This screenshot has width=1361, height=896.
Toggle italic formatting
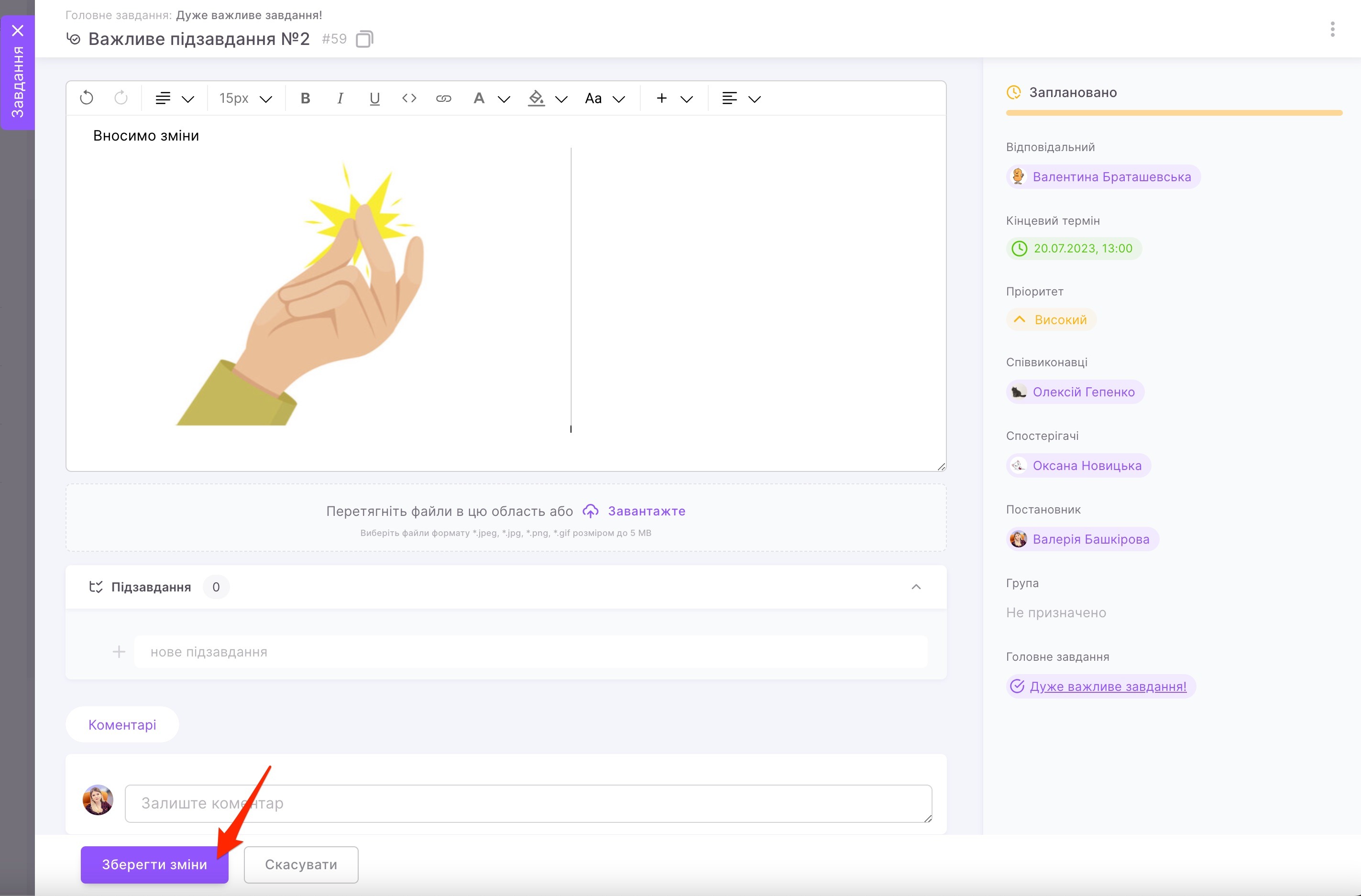click(x=340, y=98)
